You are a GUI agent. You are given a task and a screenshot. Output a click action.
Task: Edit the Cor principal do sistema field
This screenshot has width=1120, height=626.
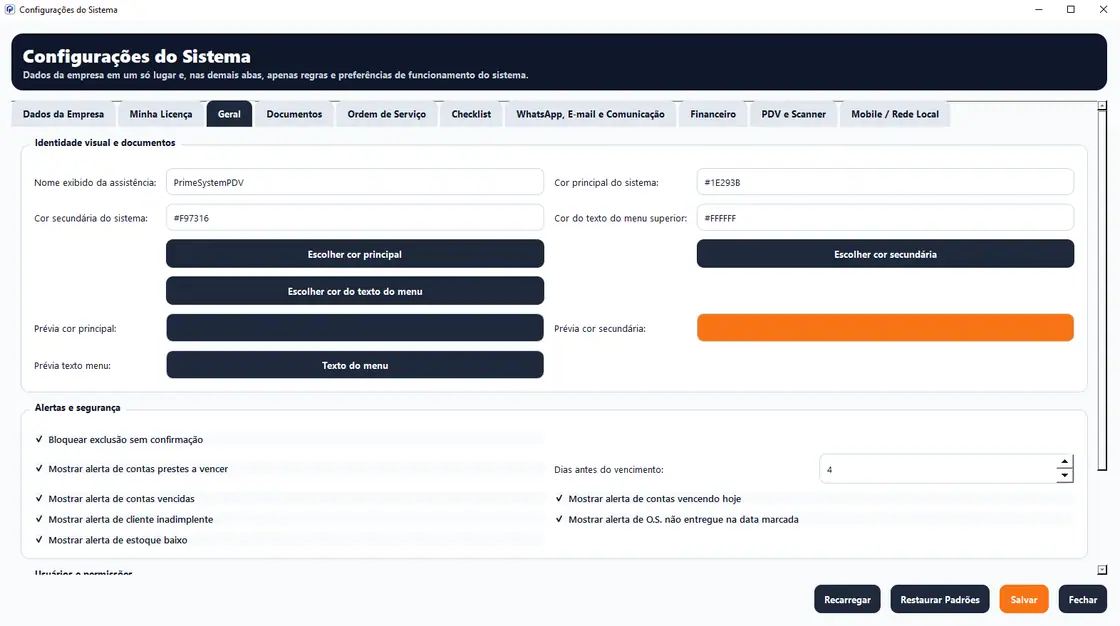click(885, 182)
